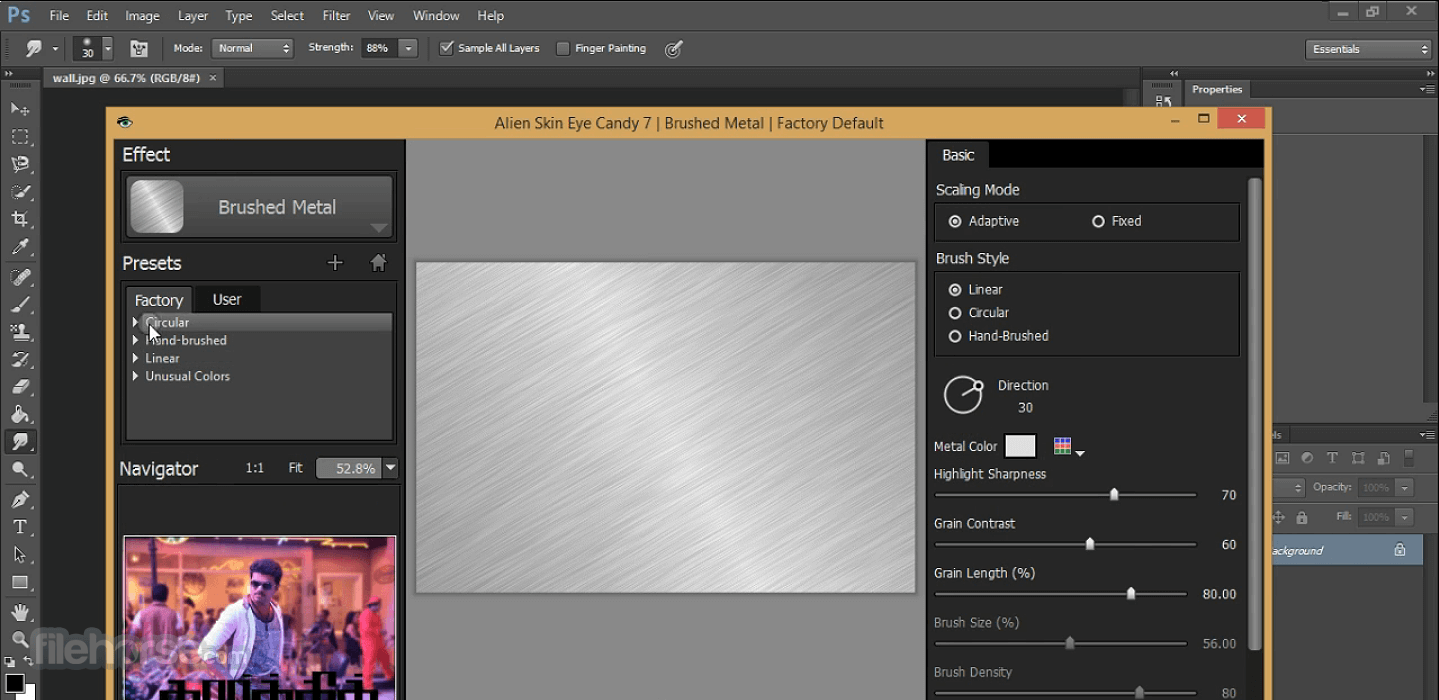
Task: Click the Navigator Fit button
Action: 295,468
